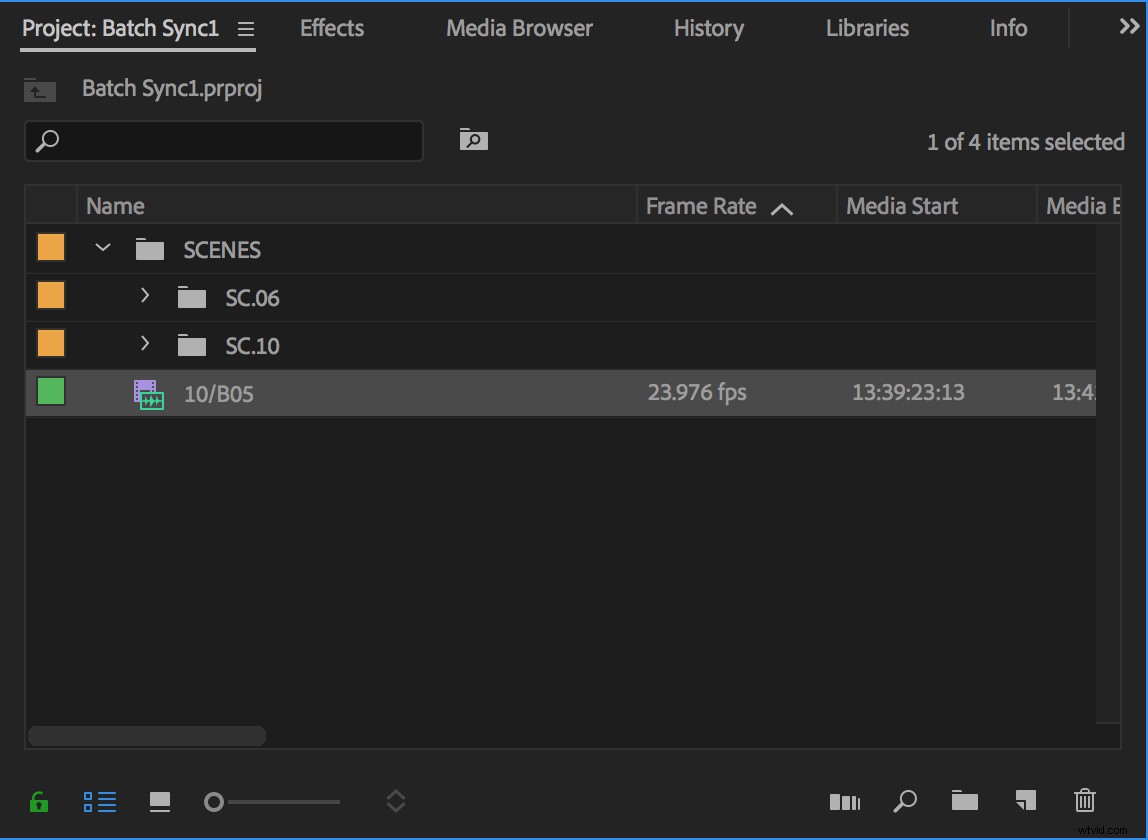1148x840 pixels.
Task: Switch the project panel to Icon View
Action: 160,801
